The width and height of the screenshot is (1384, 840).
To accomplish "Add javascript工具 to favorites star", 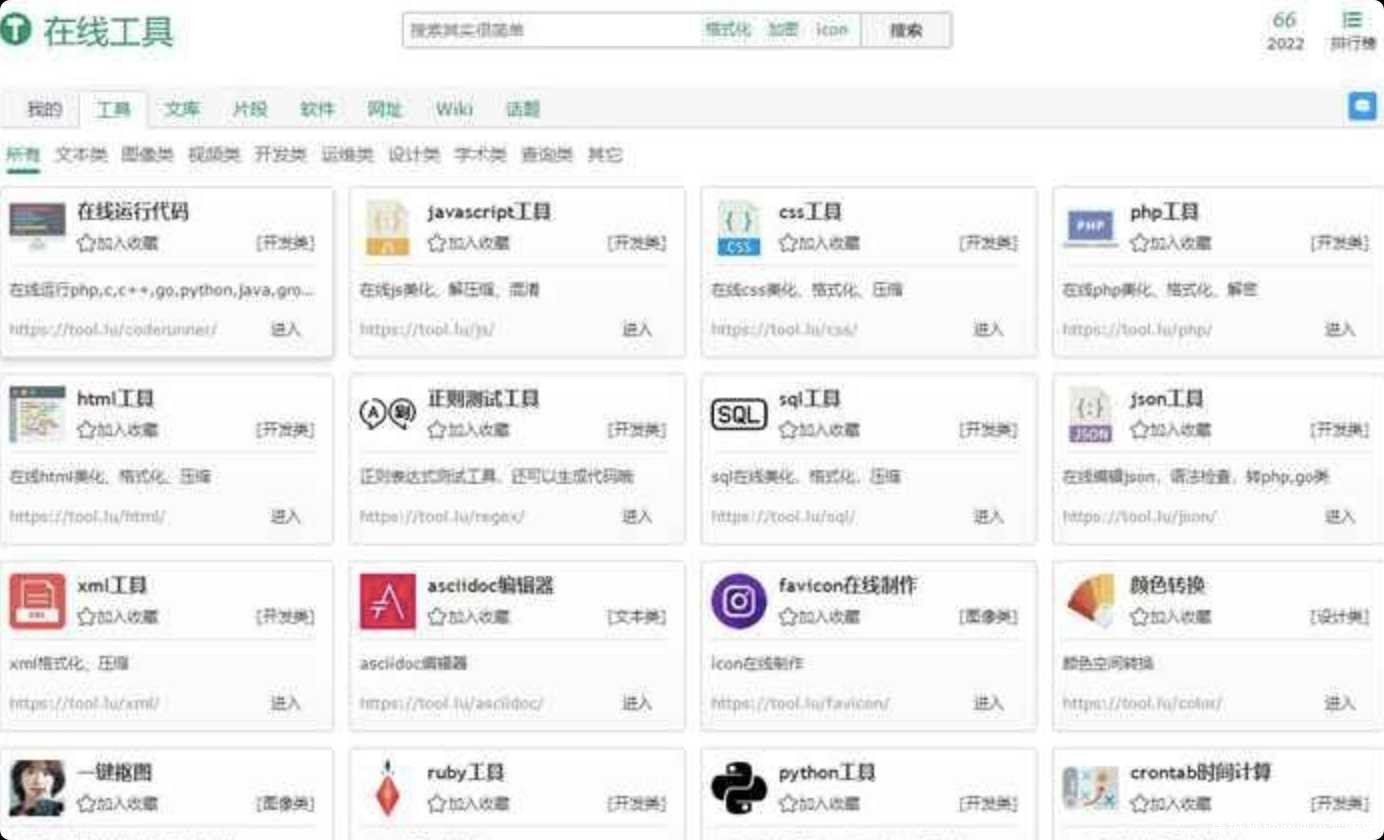I will tap(436, 243).
